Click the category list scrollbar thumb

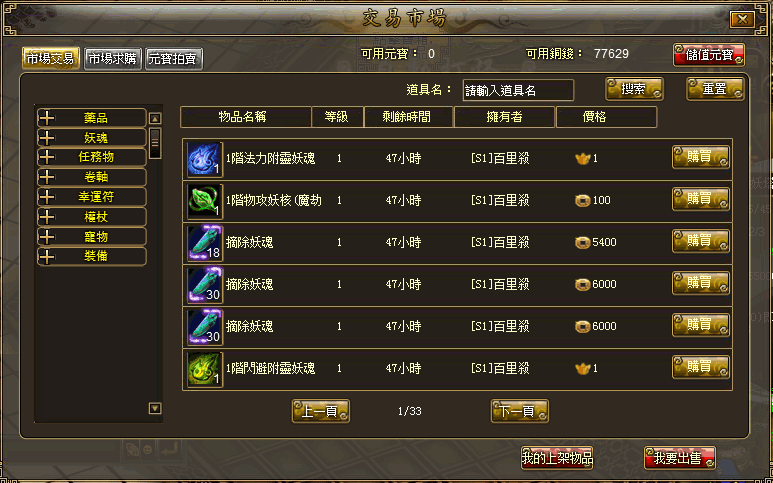(x=155, y=143)
